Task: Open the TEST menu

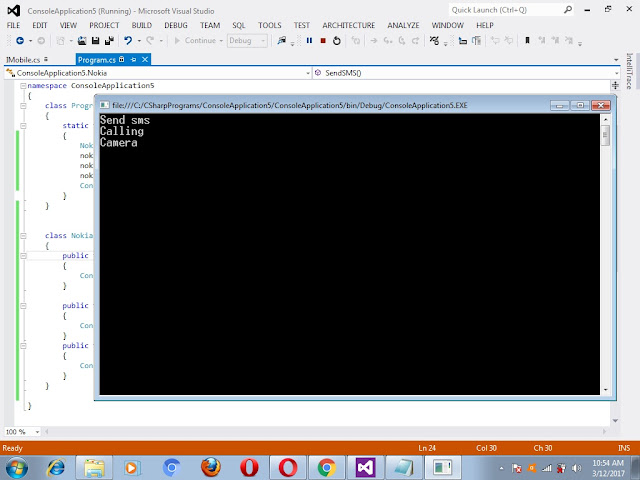Action: tap(302, 25)
